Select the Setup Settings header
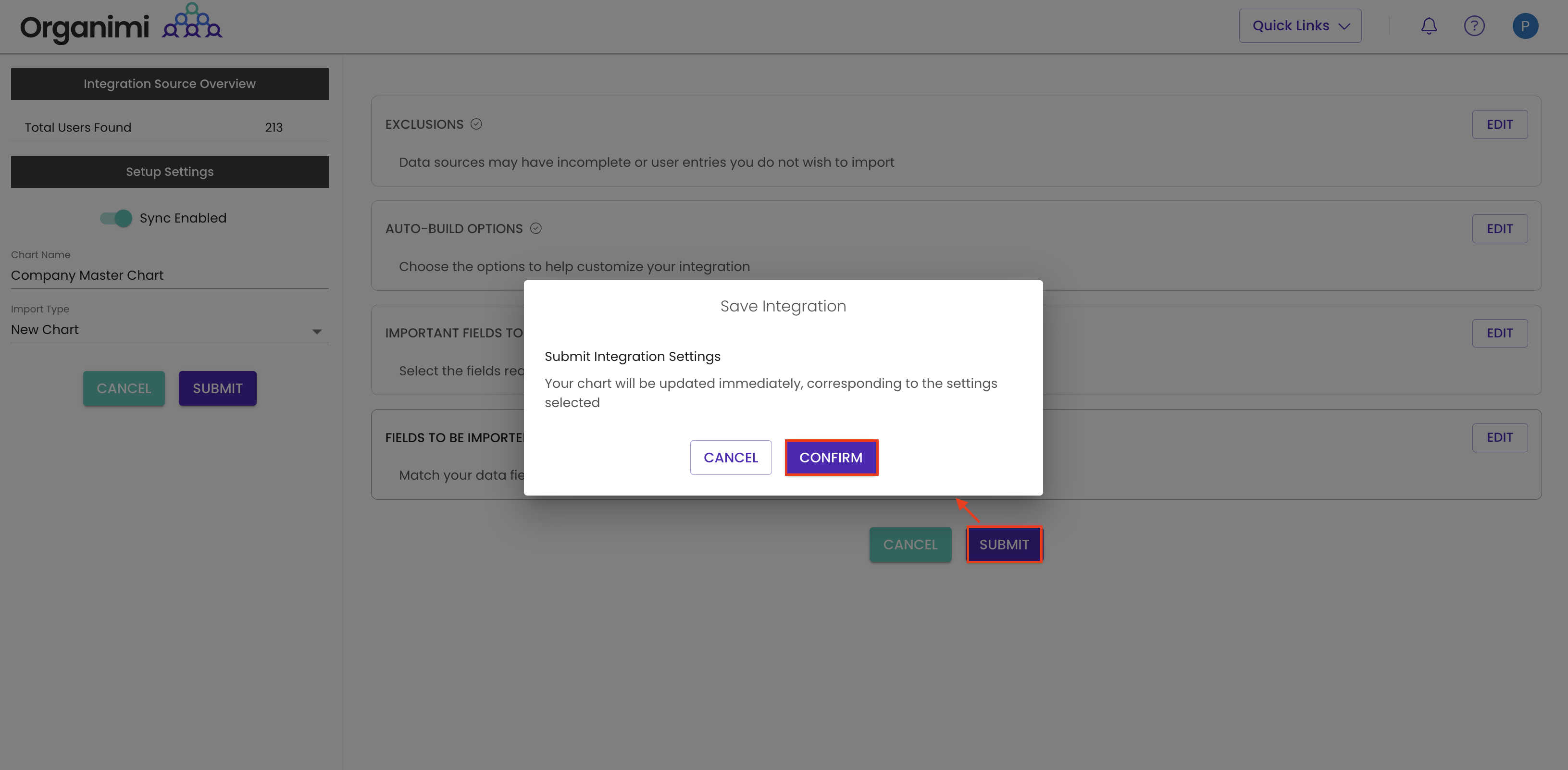The height and width of the screenshot is (770, 1568). (169, 172)
